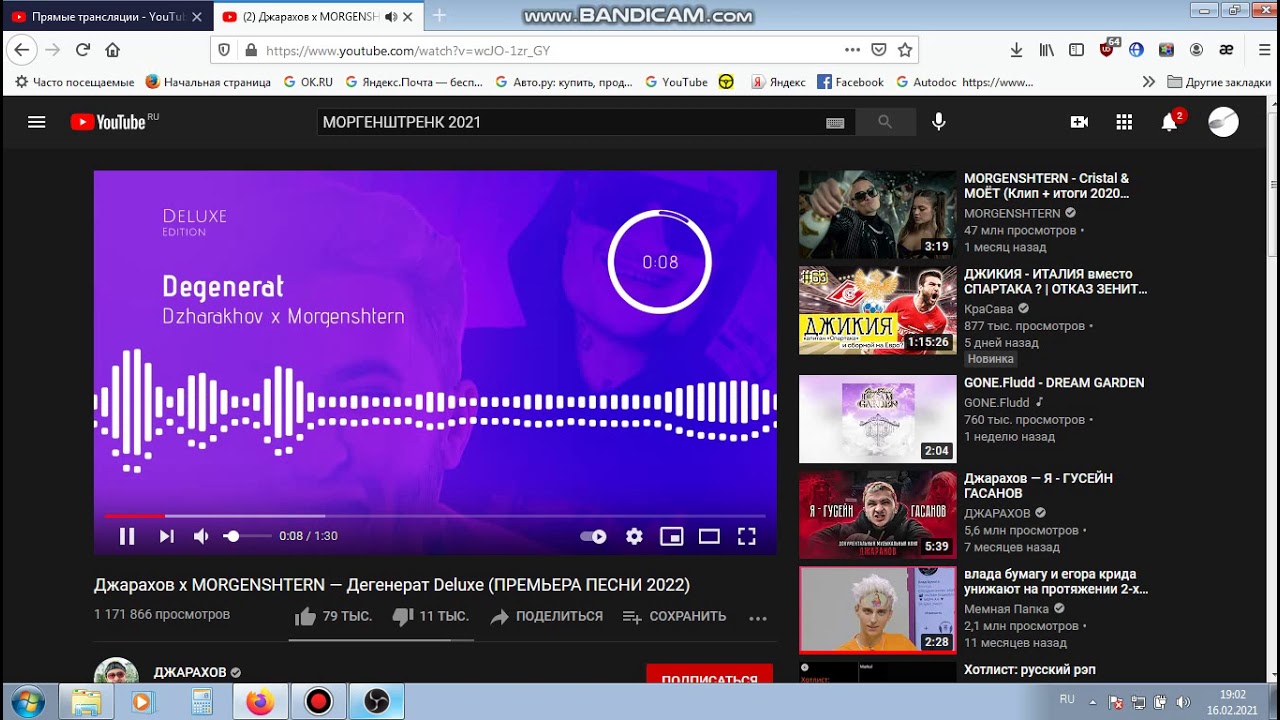Go back with the browser back arrow
Image resolution: width=1280 pixels, height=720 pixels.
pyautogui.click(x=22, y=50)
